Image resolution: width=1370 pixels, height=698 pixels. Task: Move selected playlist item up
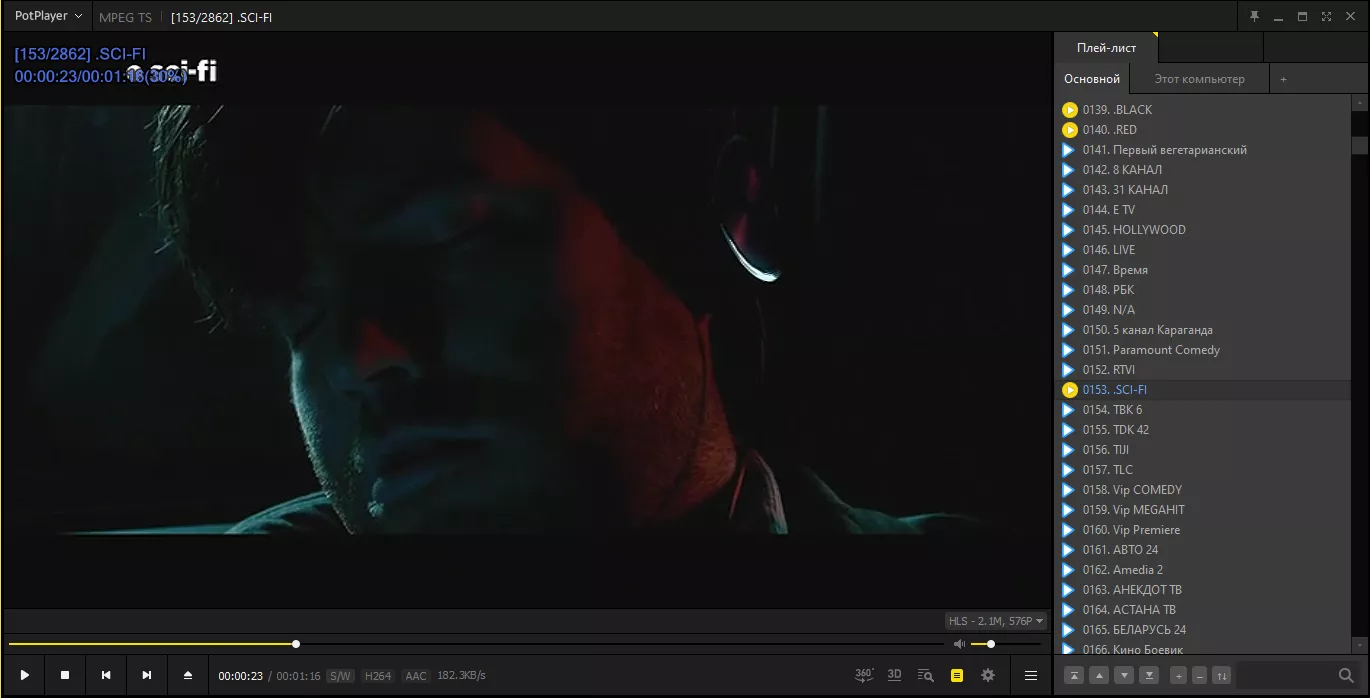point(1100,675)
